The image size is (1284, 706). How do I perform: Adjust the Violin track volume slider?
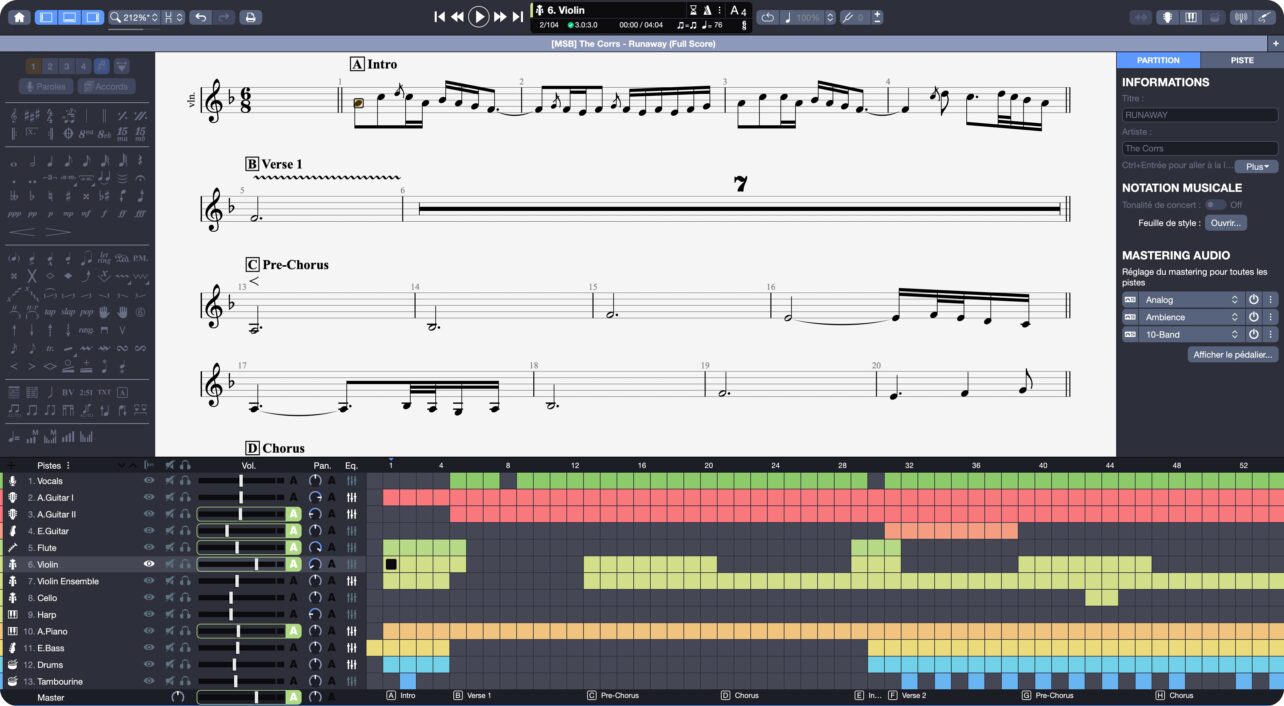pyautogui.click(x=256, y=564)
